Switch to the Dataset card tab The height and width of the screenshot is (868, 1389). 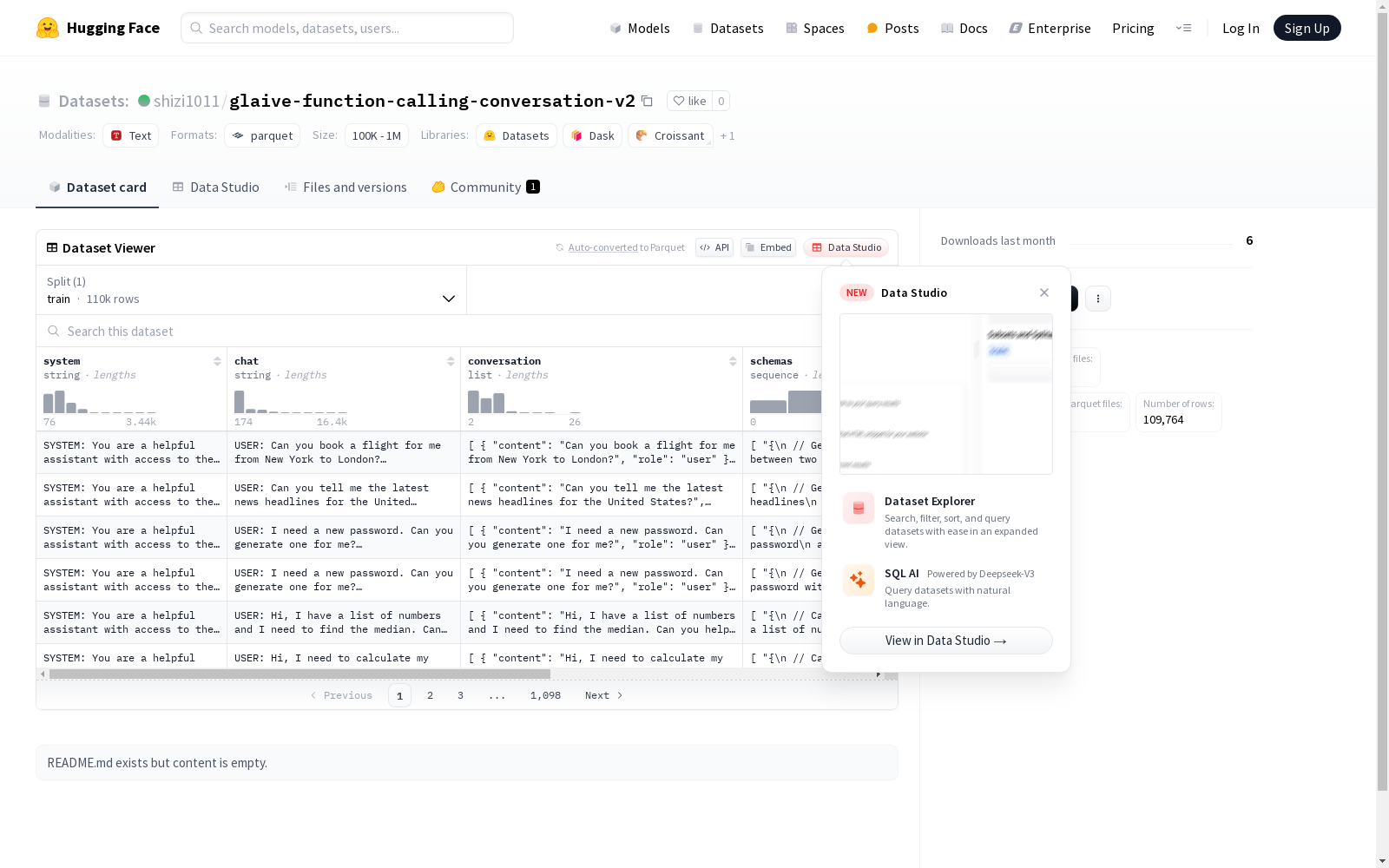[97, 187]
